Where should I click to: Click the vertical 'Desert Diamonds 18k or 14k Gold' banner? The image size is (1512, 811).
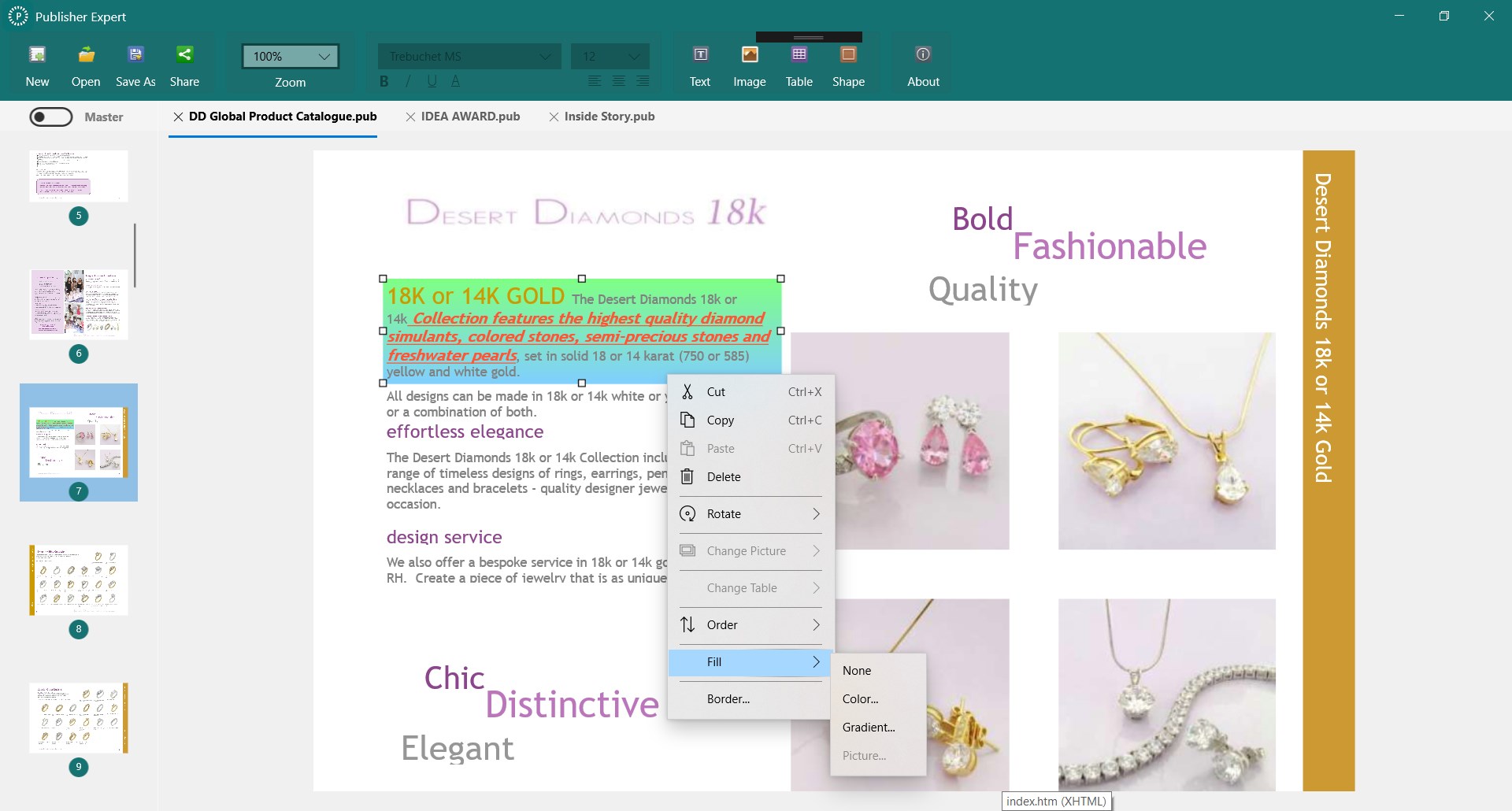pos(1329,470)
